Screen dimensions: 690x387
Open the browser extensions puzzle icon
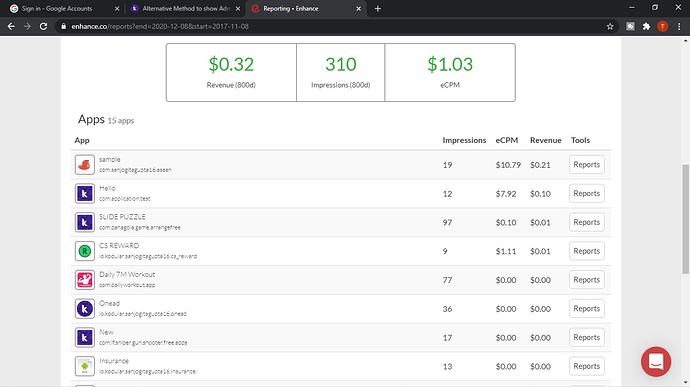tap(646, 26)
